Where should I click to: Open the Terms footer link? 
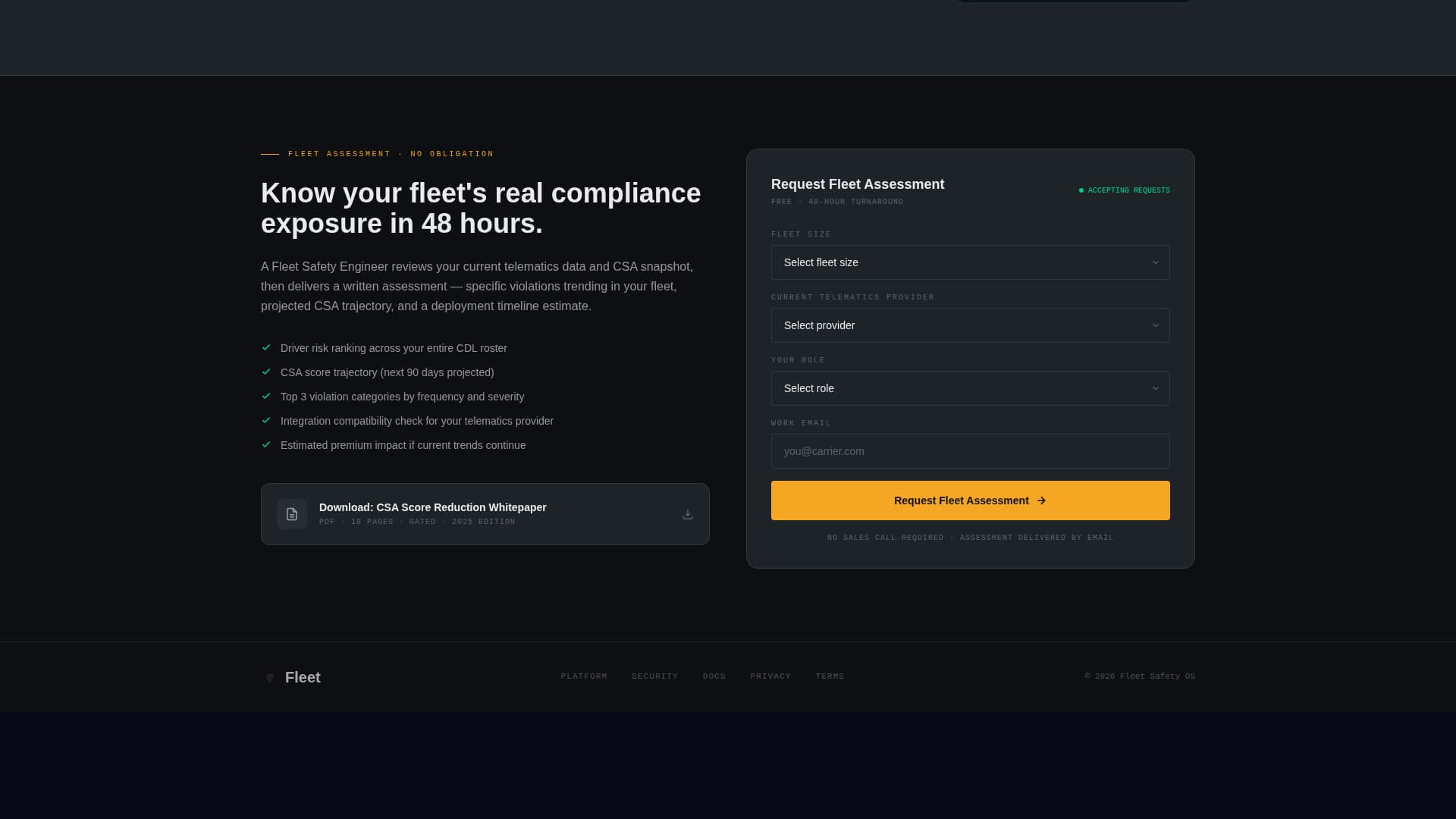pyautogui.click(x=830, y=676)
